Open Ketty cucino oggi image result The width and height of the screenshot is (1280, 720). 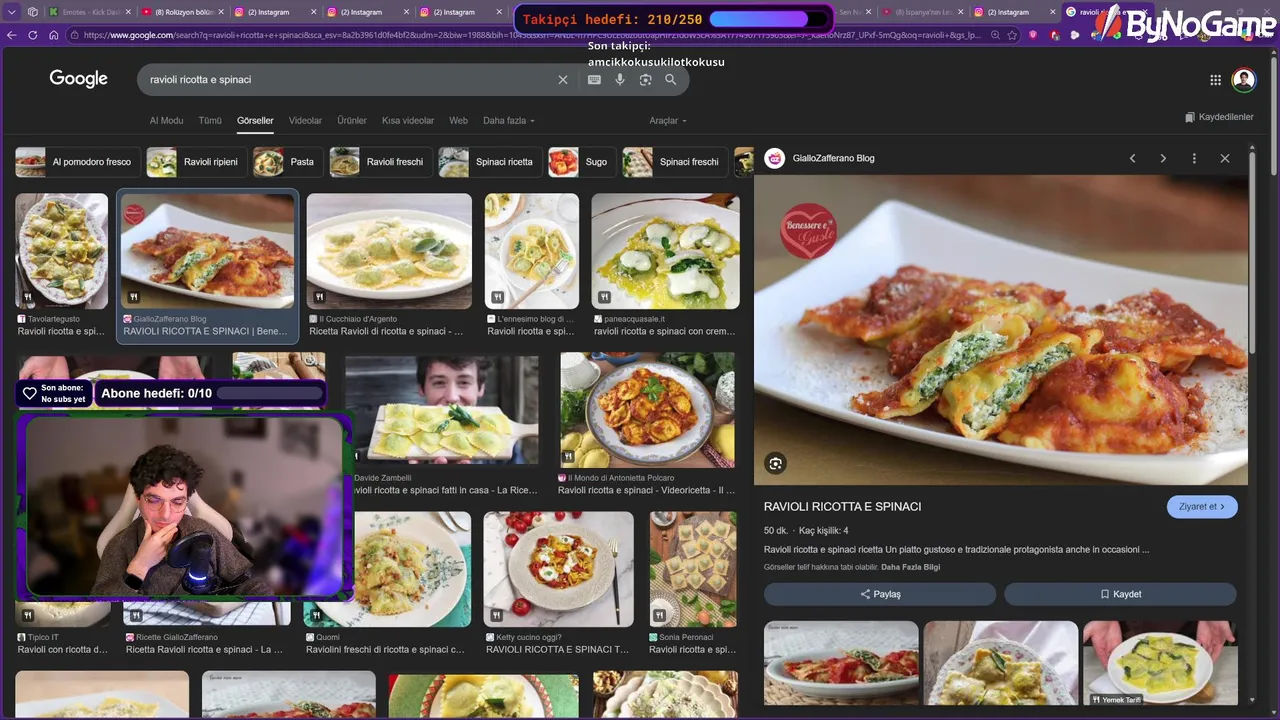click(558, 570)
